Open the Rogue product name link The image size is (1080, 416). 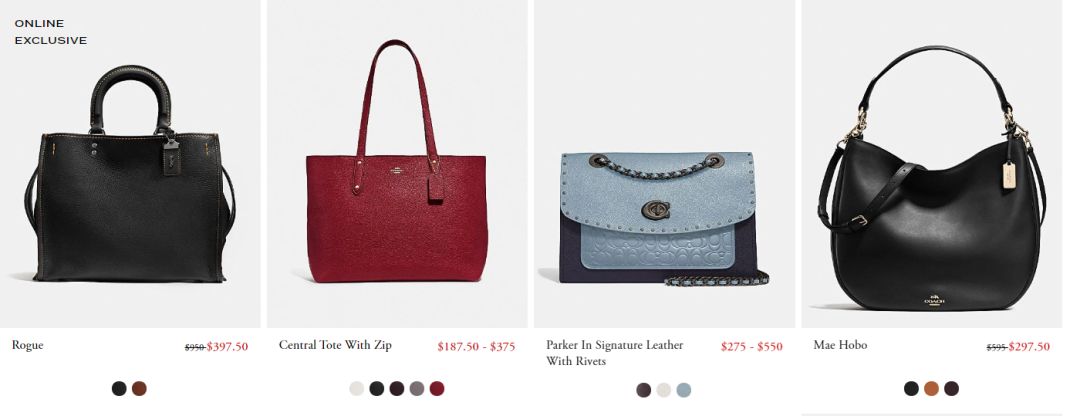[28, 346]
